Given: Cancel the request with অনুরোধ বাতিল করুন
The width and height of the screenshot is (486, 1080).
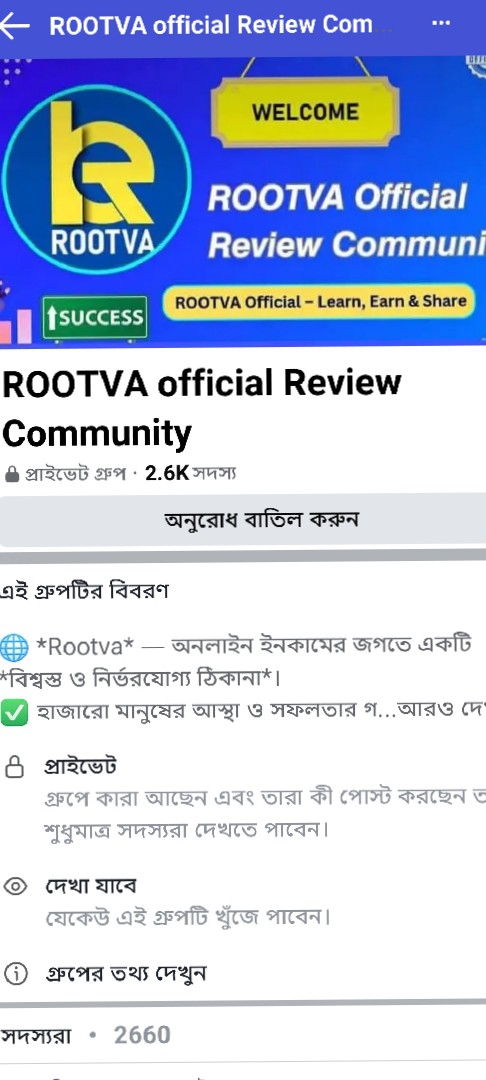Looking at the screenshot, I should click(x=243, y=519).
